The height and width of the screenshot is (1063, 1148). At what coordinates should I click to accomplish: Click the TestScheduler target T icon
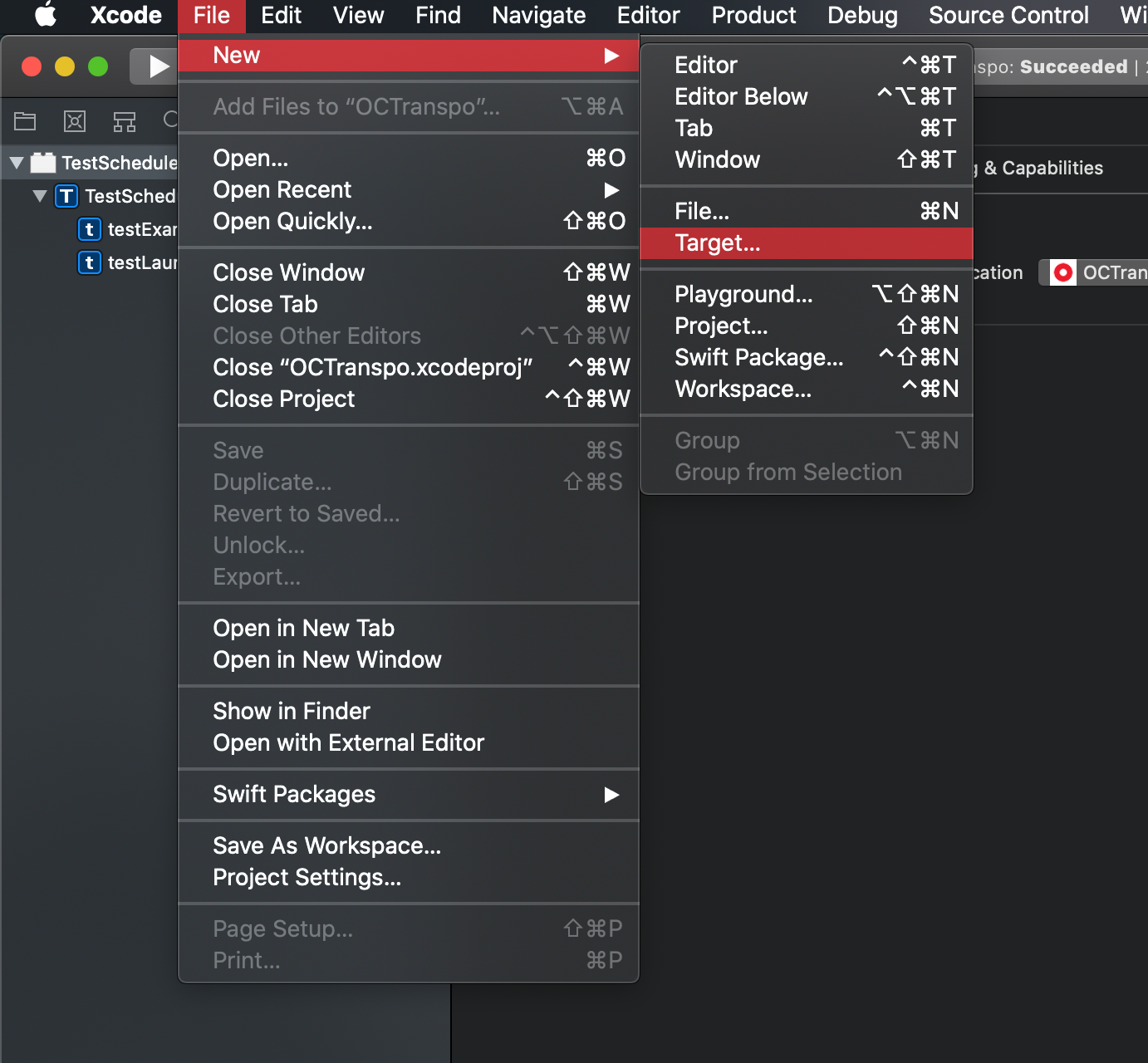pos(66,196)
